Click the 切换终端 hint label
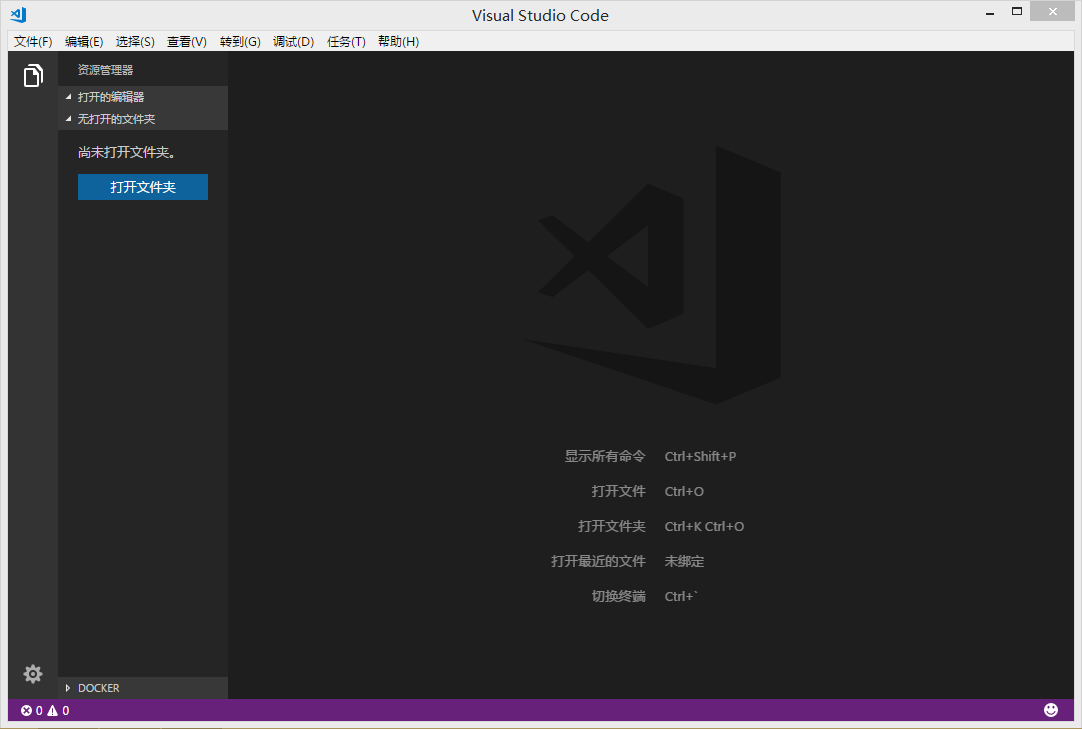The width and height of the screenshot is (1082, 729). 618,596
